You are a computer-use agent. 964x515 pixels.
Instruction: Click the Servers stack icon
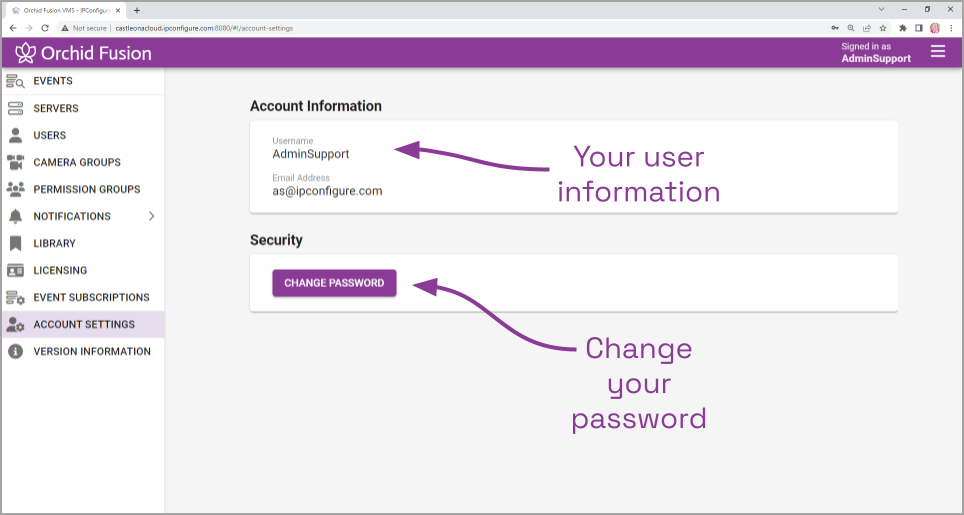15,108
